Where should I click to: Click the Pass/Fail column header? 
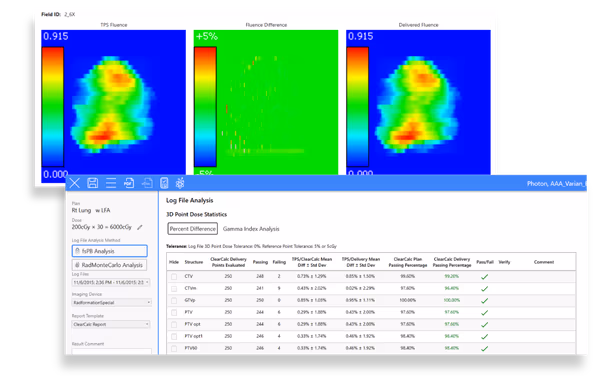click(485, 262)
